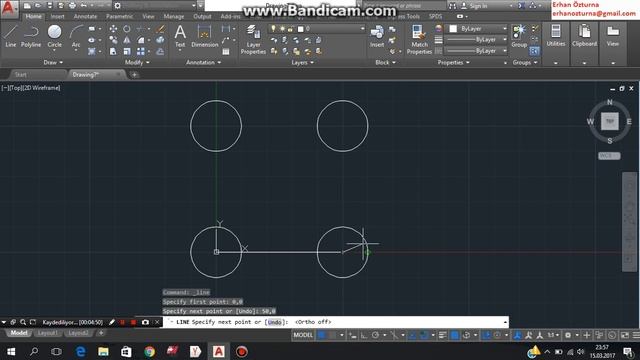640x360 pixels.
Task: Open Chrome from the Windows taskbar
Action: point(149,351)
